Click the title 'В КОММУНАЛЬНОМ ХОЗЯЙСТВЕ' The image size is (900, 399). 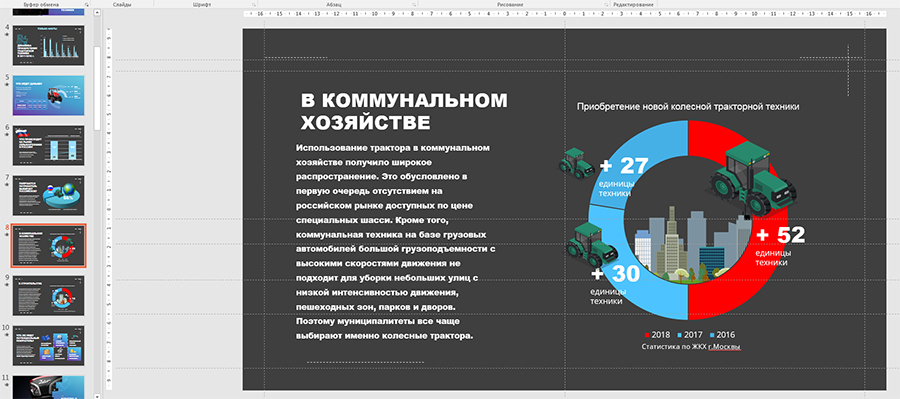(404, 111)
